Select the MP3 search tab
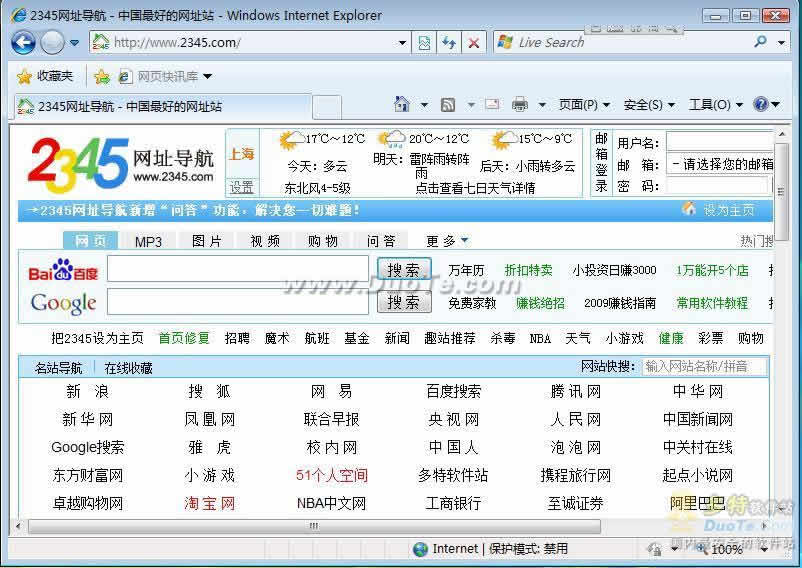 coord(148,241)
